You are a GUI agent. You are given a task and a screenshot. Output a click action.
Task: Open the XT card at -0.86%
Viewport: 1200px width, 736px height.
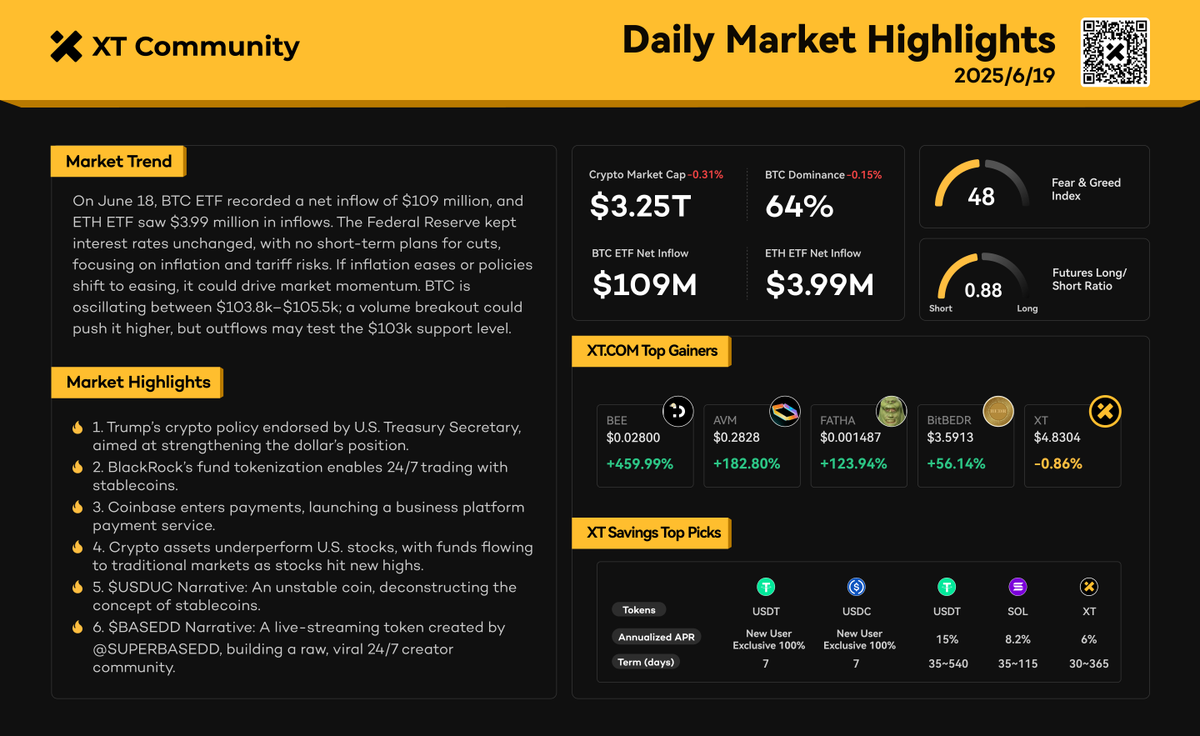pyautogui.click(x=1073, y=445)
